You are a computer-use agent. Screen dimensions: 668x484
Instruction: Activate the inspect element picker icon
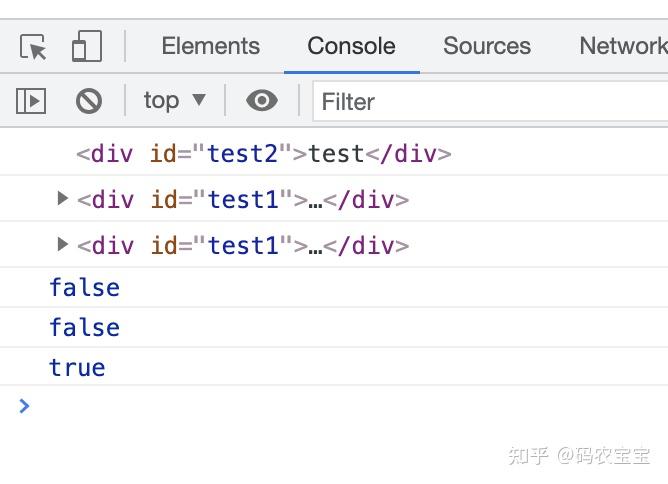coord(33,47)
